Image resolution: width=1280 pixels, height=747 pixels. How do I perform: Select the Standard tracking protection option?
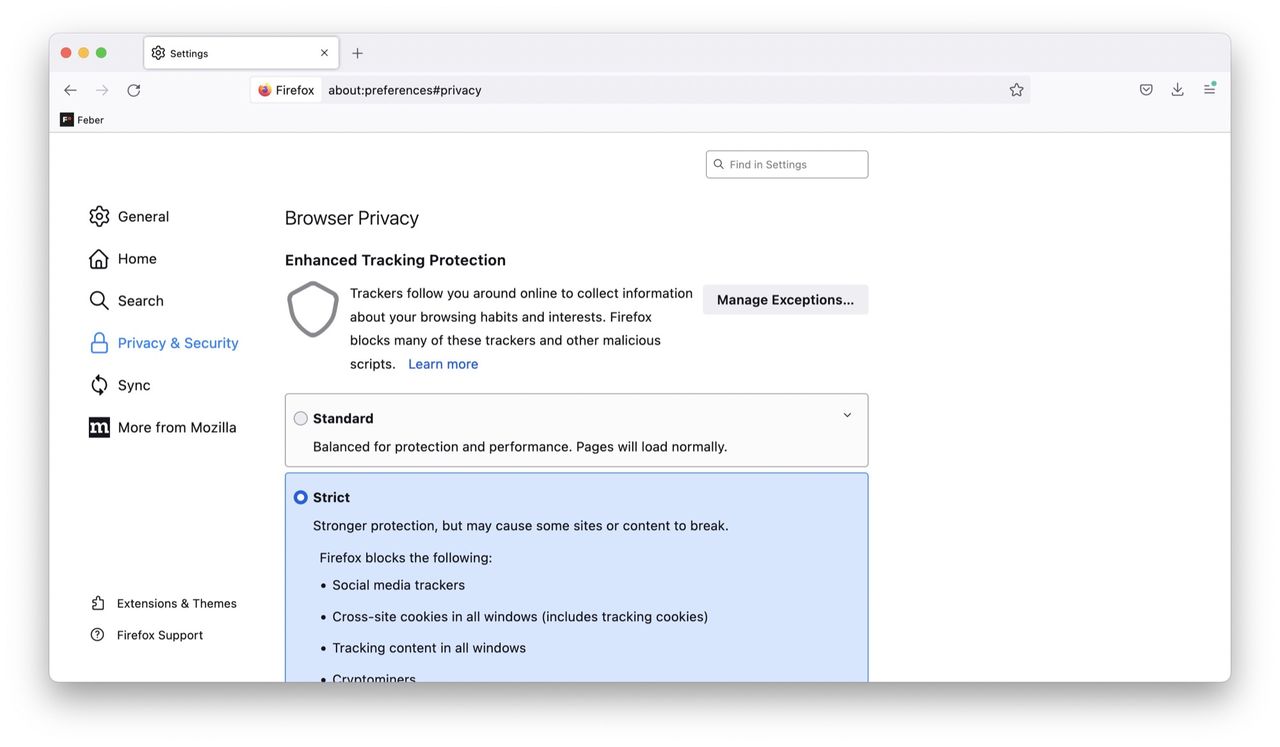[301, 418]
